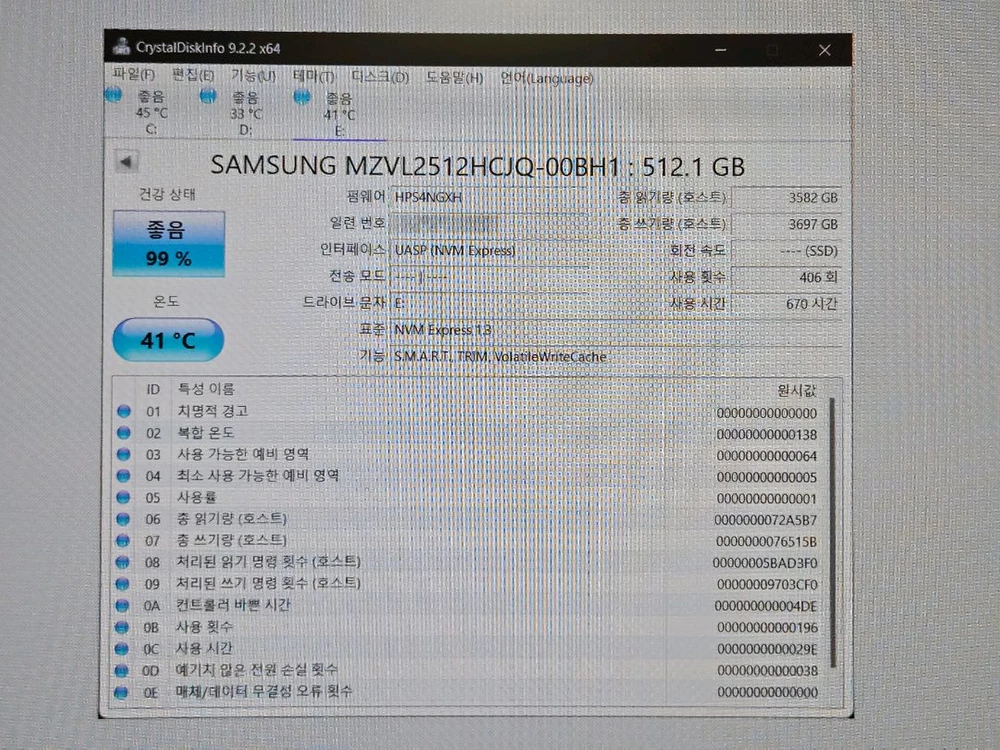Click the status icon of row 07 총 쓰기량
The width and height of the screenshot is (1000, 750).
pyautogui.click(x=122, y=541)
